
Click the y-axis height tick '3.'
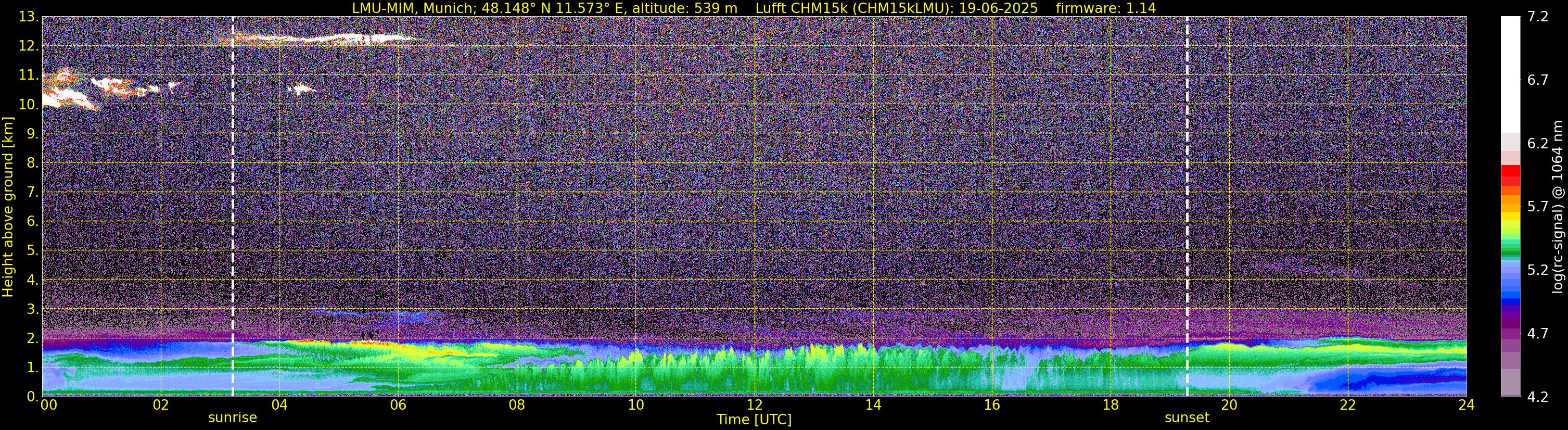(32, 309)
